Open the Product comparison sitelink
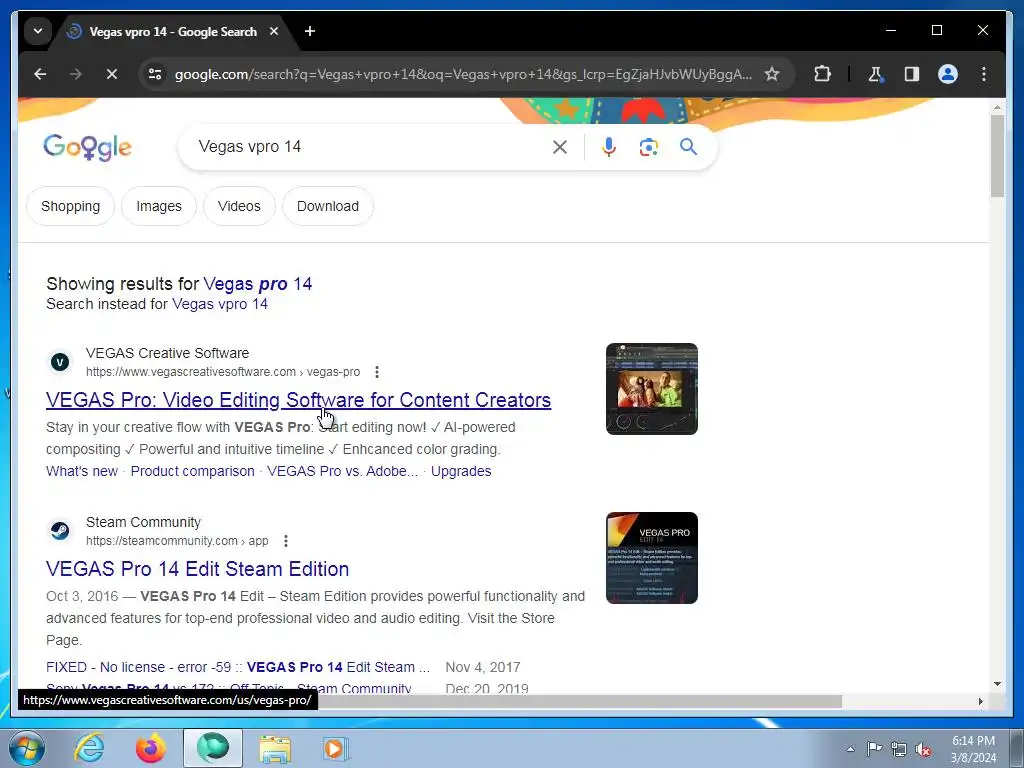The width and height of the screenshot is (1024, 768). point(193,472)
